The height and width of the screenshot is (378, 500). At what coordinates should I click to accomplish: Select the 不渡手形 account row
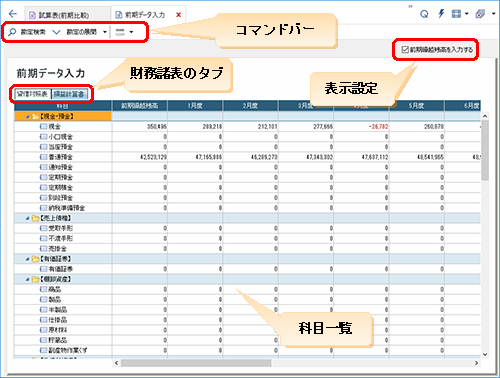coord(247,238)
